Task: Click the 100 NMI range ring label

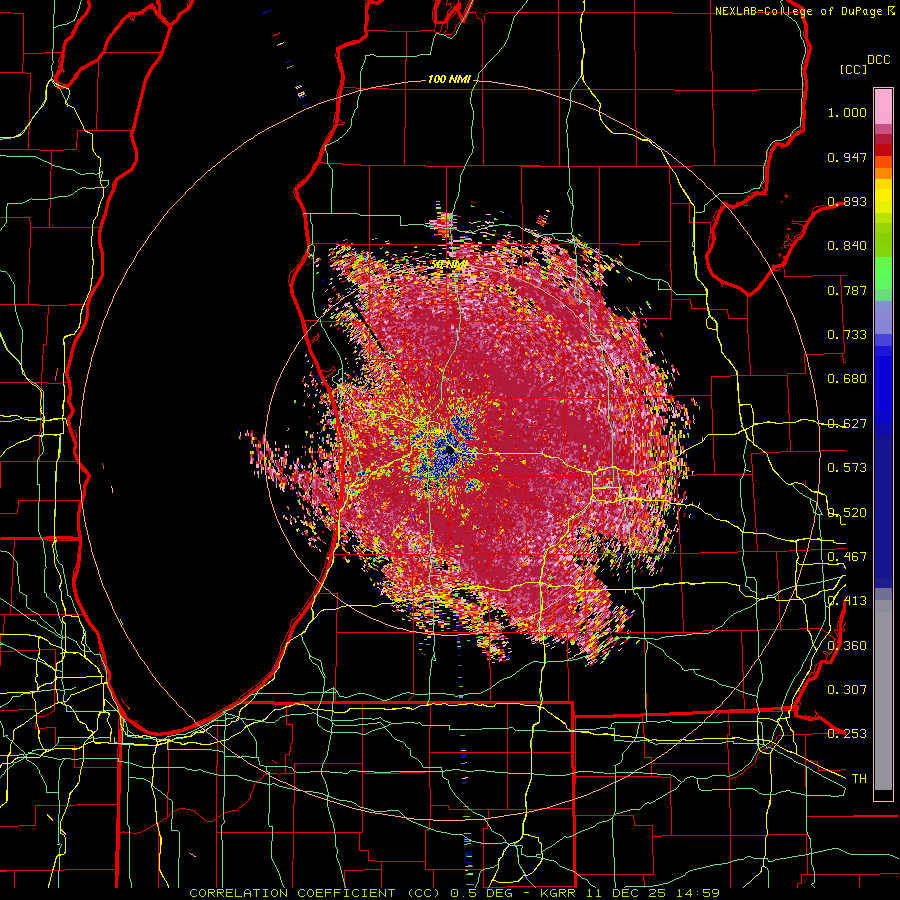Action: point(449,79)
